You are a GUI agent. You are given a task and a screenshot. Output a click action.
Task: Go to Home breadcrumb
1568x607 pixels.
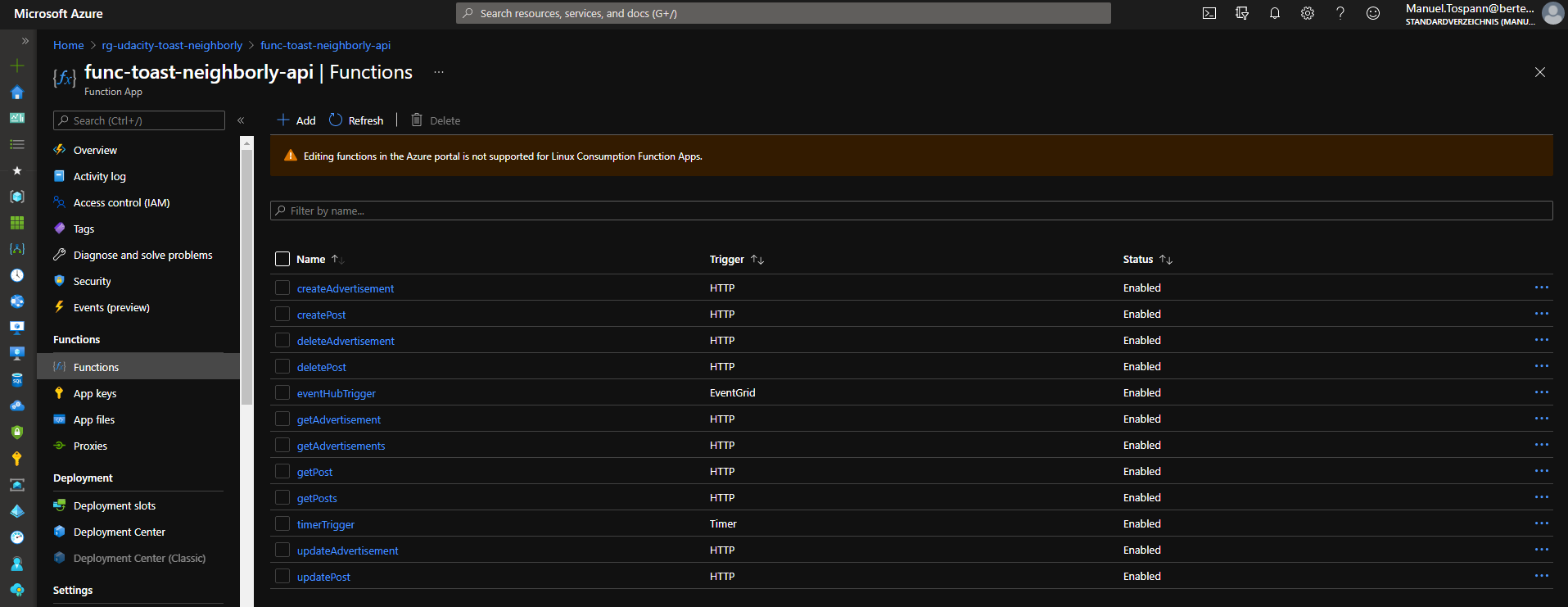point(69,45)
